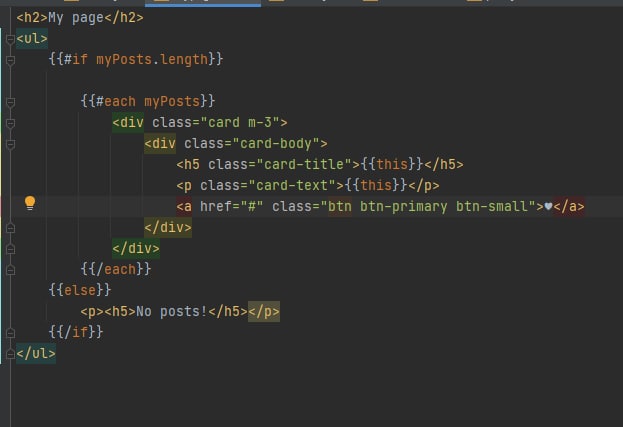Fold the div class="card-body" line

tap(10, 145)
